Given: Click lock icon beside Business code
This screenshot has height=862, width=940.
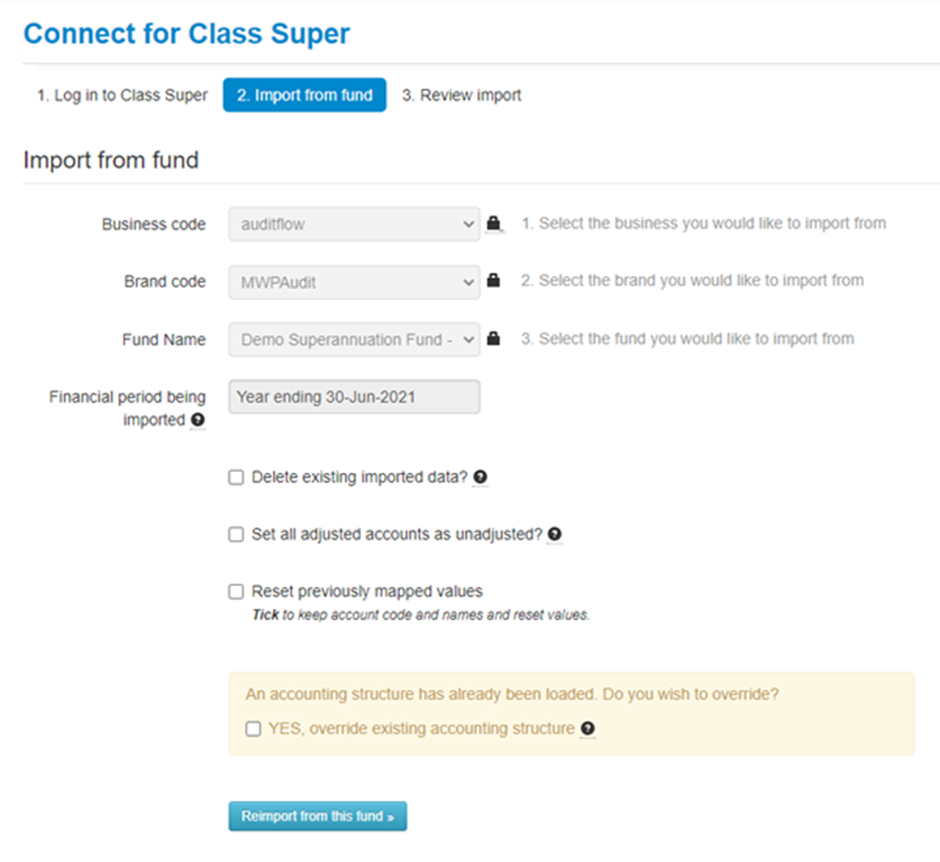Looking at the screenshot, I should [x=493, y=224].
